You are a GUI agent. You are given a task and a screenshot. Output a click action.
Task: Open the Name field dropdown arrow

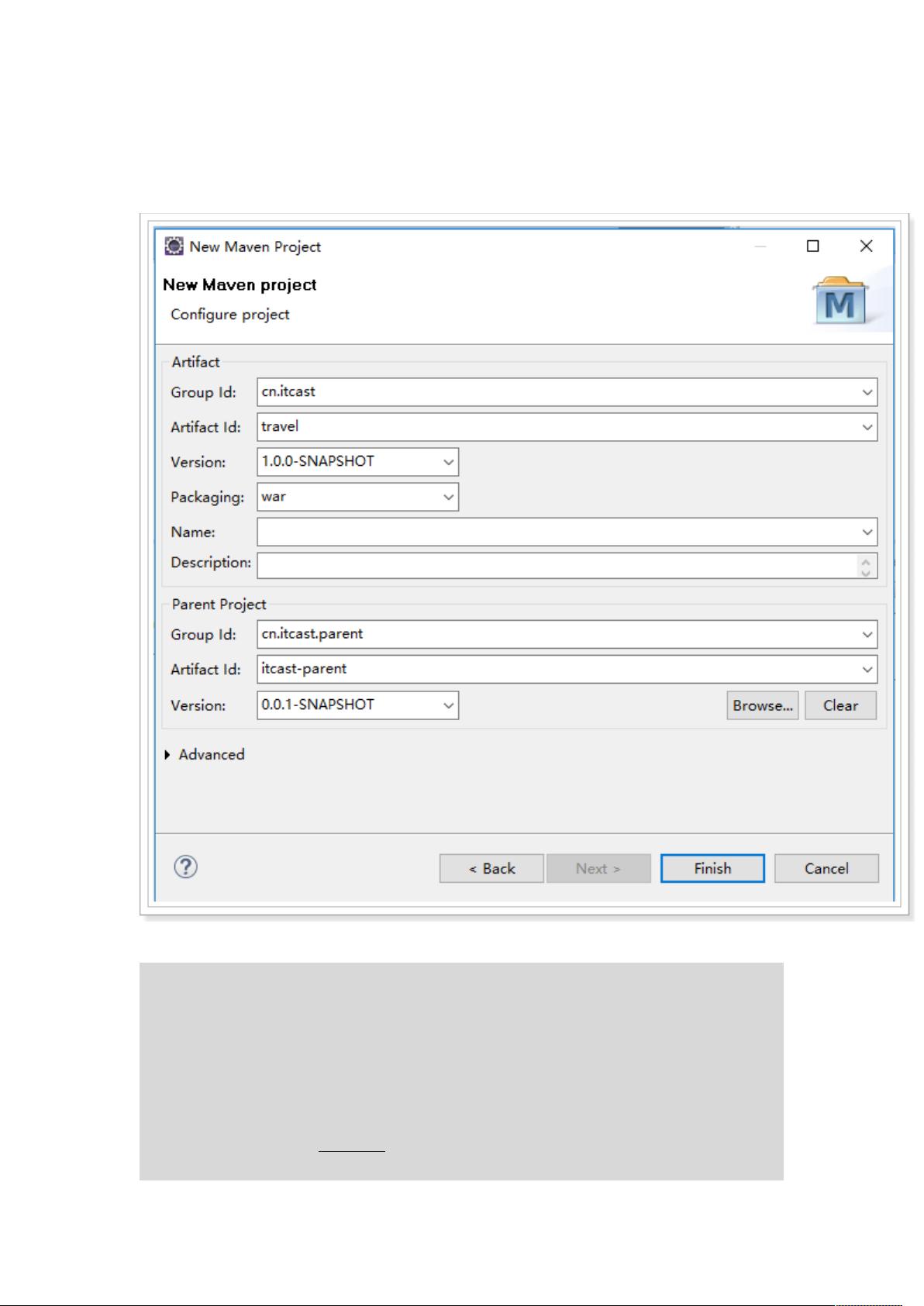pos(867,532)
